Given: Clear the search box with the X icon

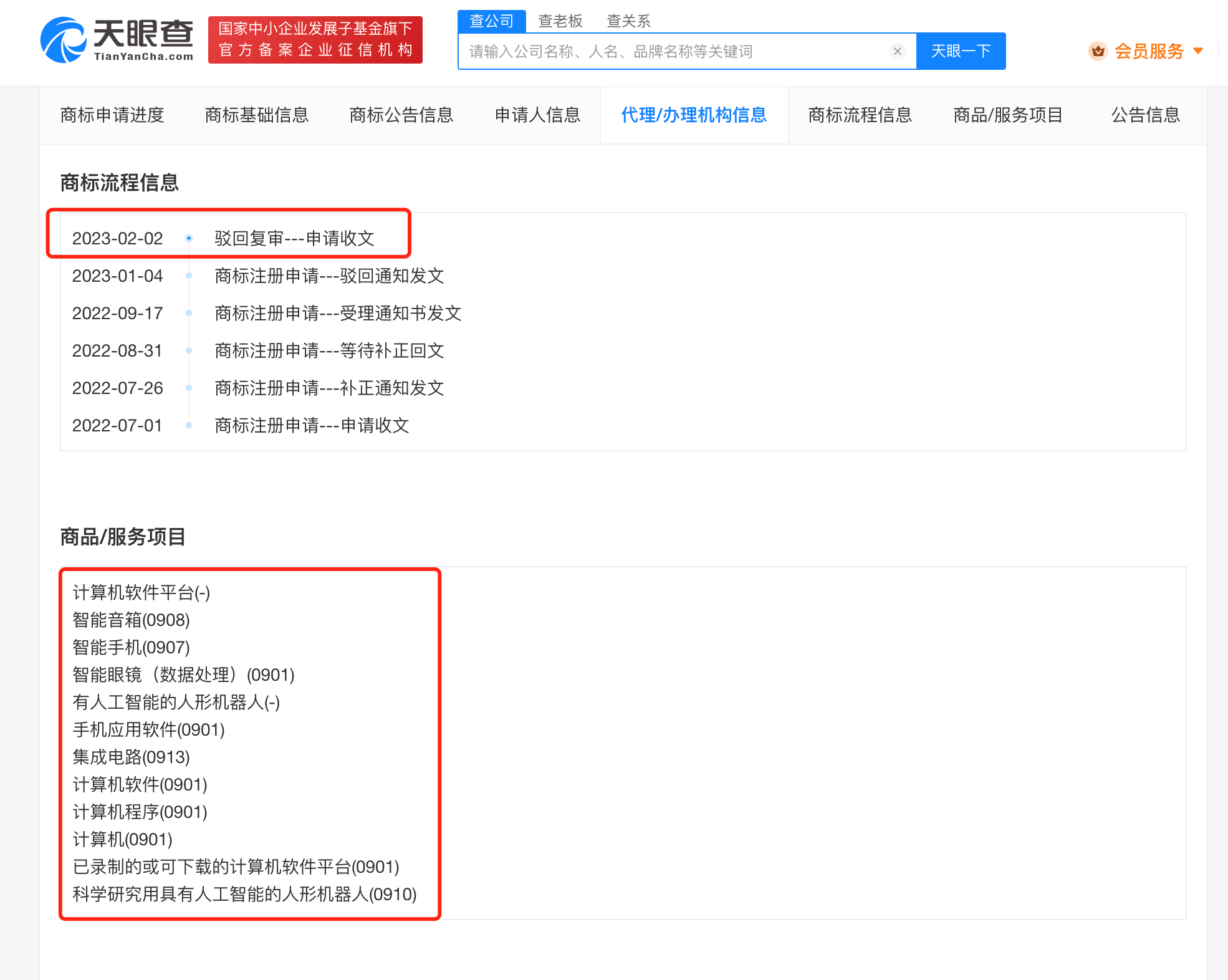Looking at the screenshot, I should [898, 51].
